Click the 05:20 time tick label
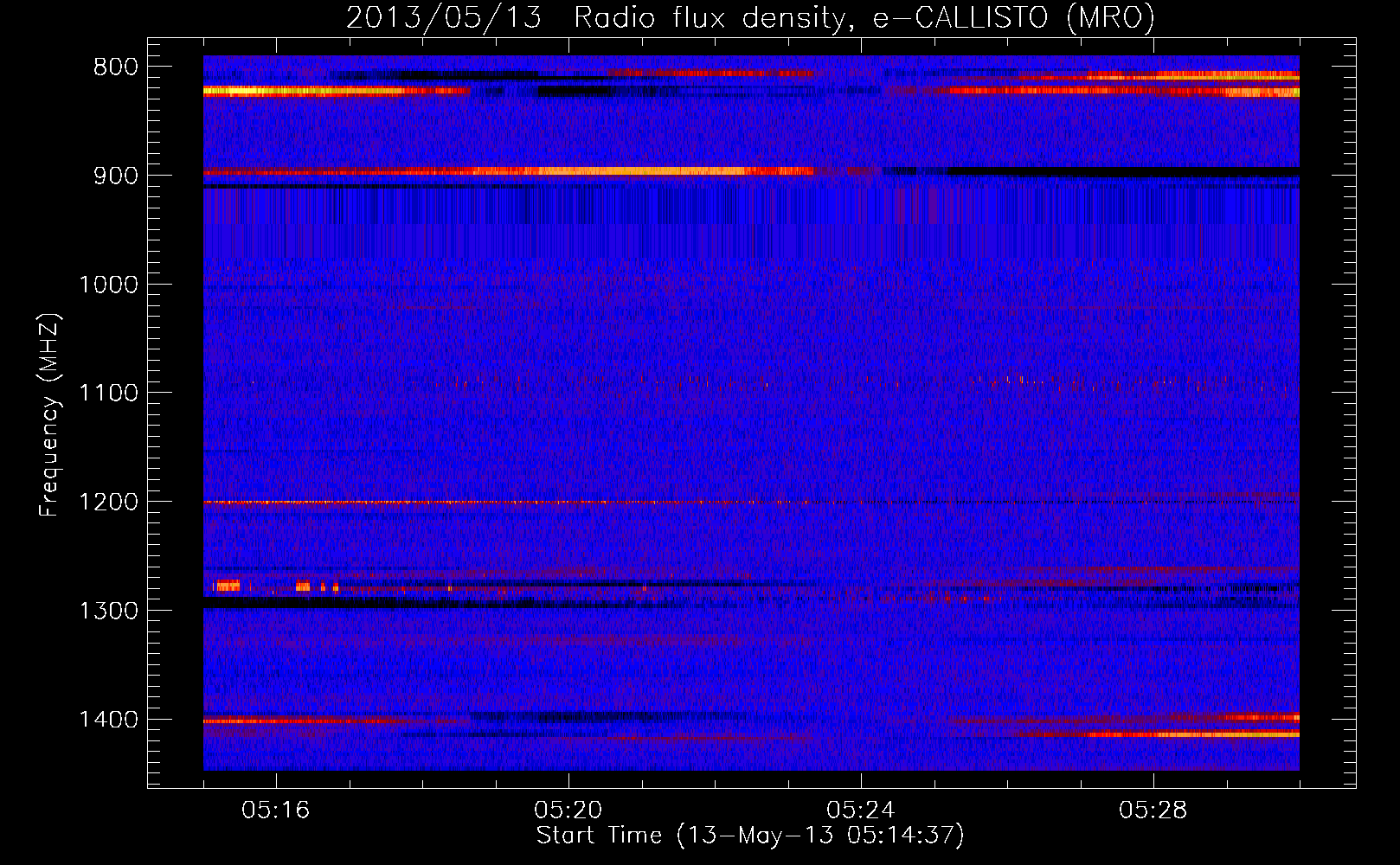Image resolution: width=1400 pixels, height=865 pixels. coord(568,811)
